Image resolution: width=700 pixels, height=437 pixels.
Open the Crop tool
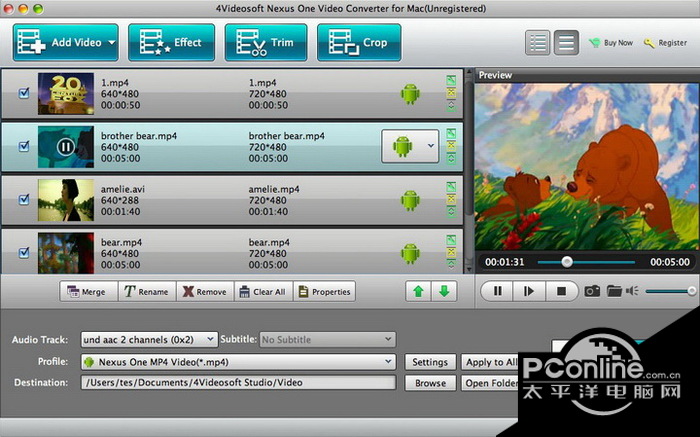[x=359, y=43]
